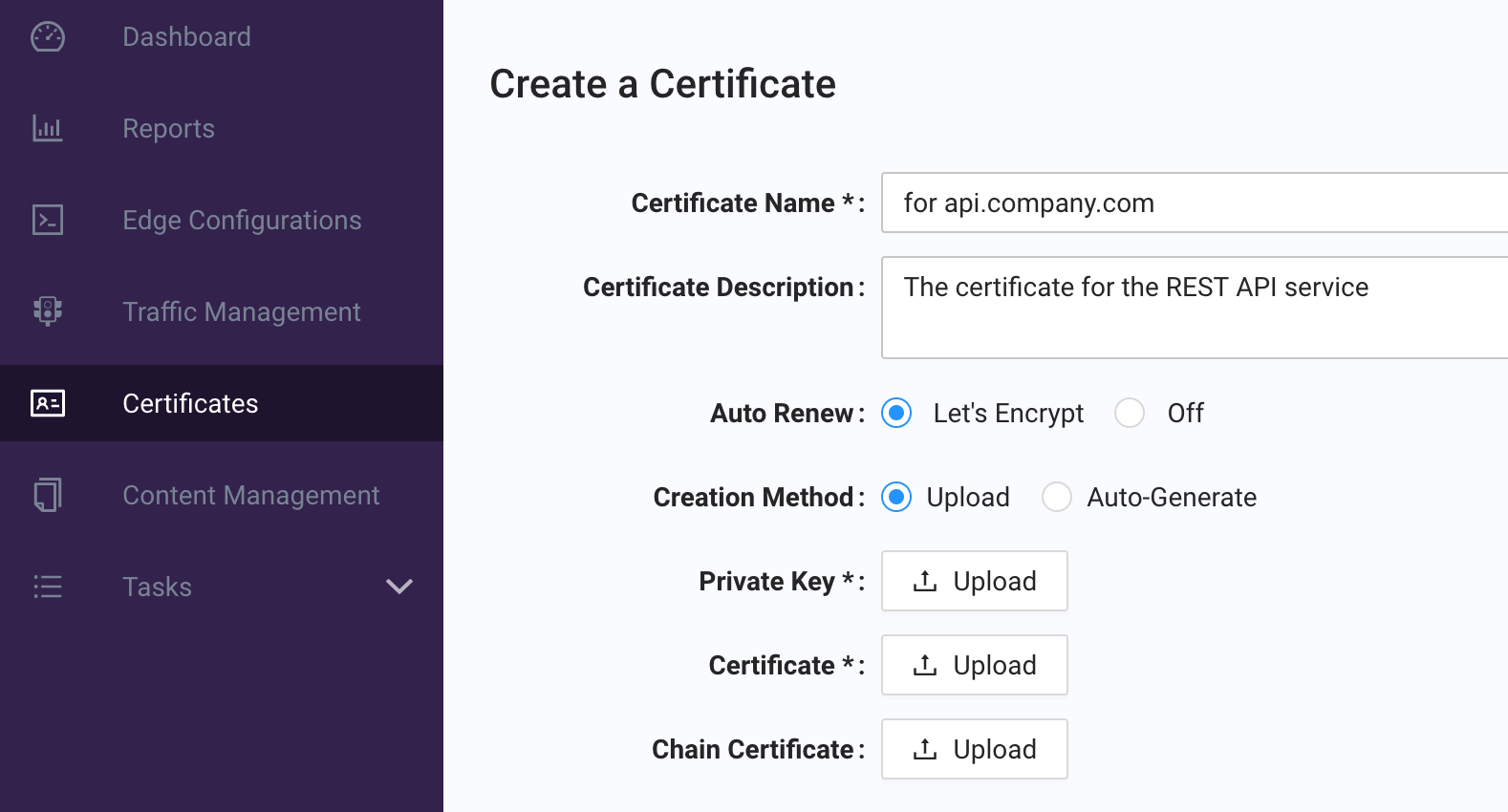Click the upload arrow icon for Chain Certificate
Image resolution: width=1508 pixels, height=812 pixels.
point(925,749)
